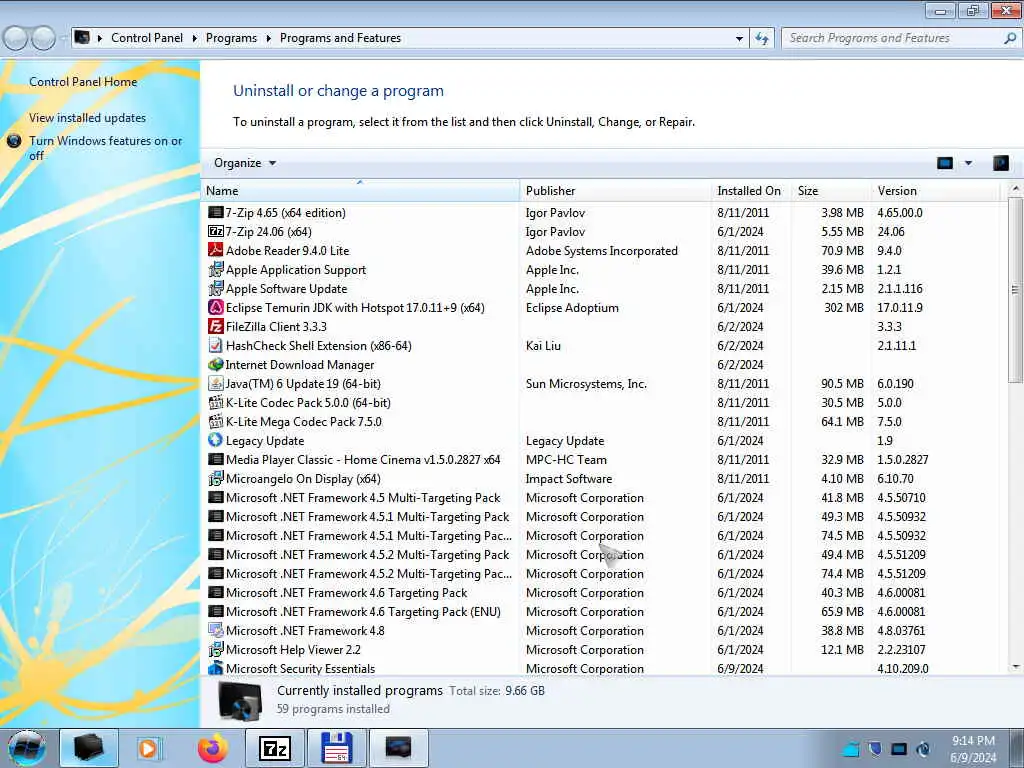Select the Apple Software Update icon

[x=216, y=288]
